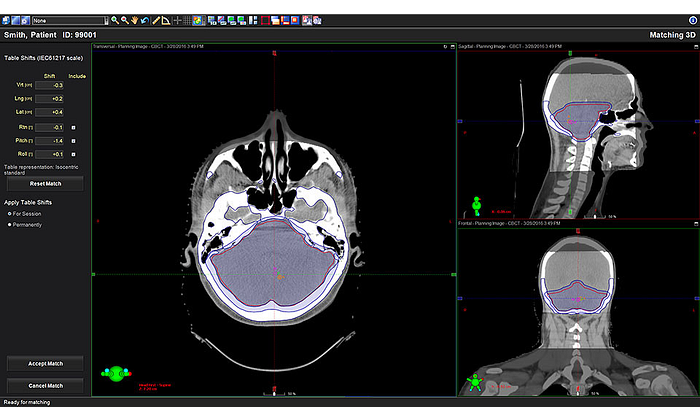The height and width of the screenshot is (420, 700).
Task: Click the reset icon in Transversal view header
Action: click(445, 46)
